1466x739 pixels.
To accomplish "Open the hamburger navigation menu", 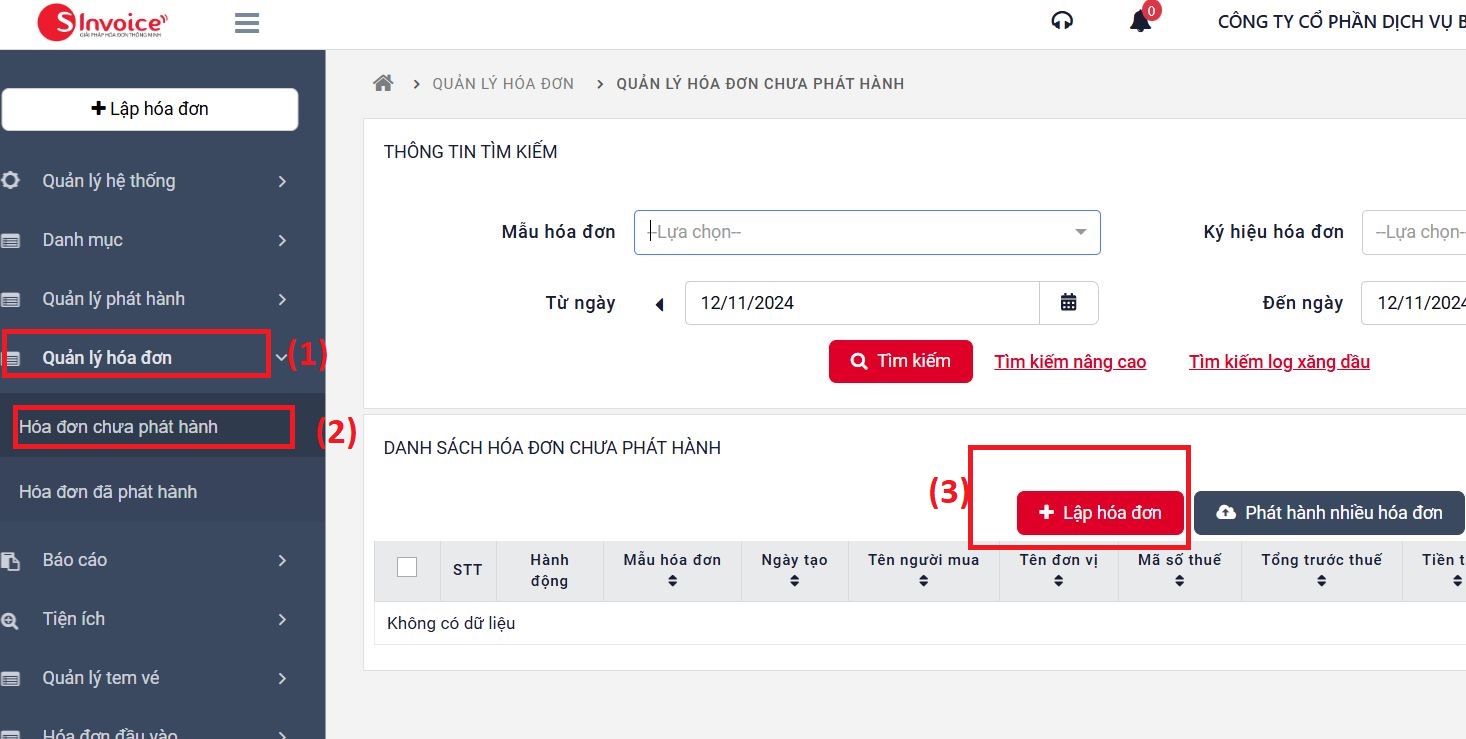I will click(x=246, y=22).
